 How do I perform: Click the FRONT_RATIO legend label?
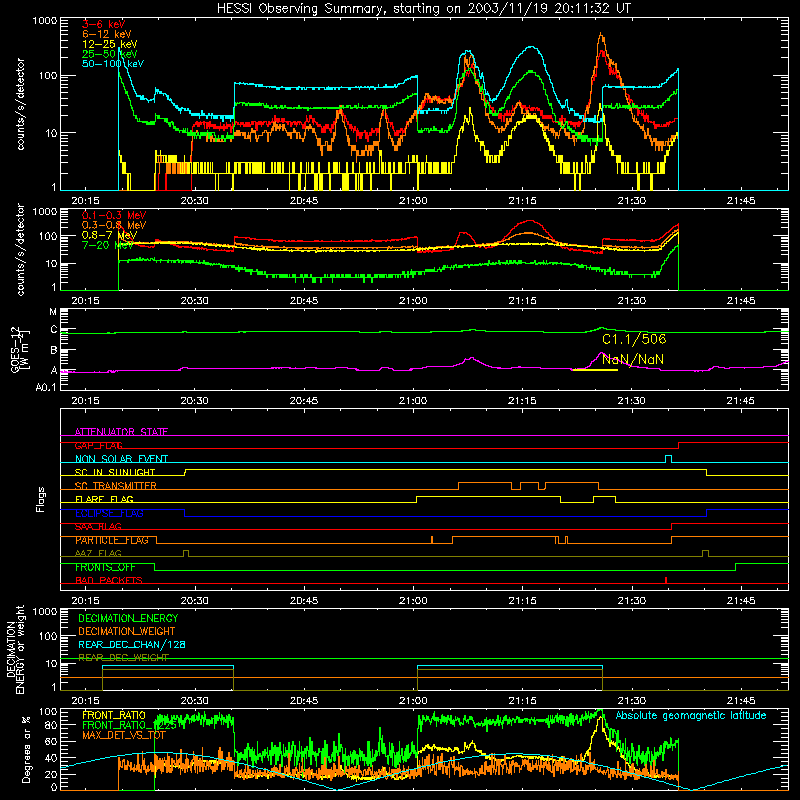coord(114,716)
